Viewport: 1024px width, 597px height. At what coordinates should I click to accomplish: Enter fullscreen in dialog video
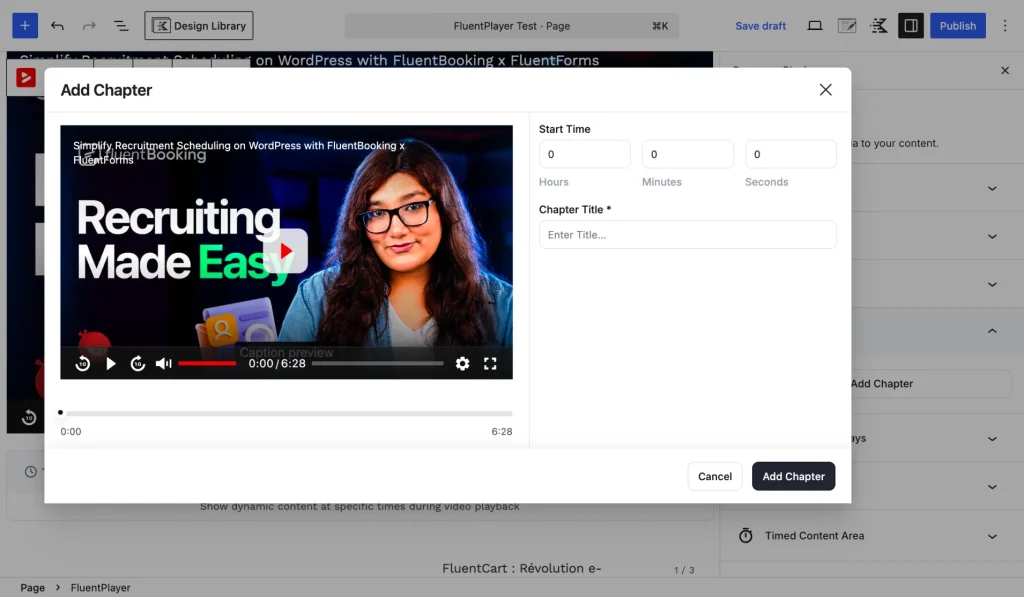[x=490, y=363]
